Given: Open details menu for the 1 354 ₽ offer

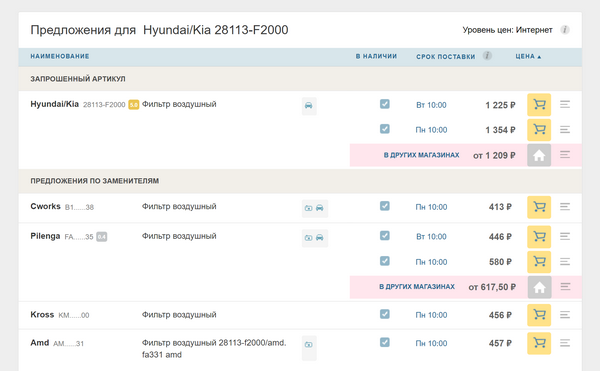Looking at the screenshot, I should [x=565, y=130].
